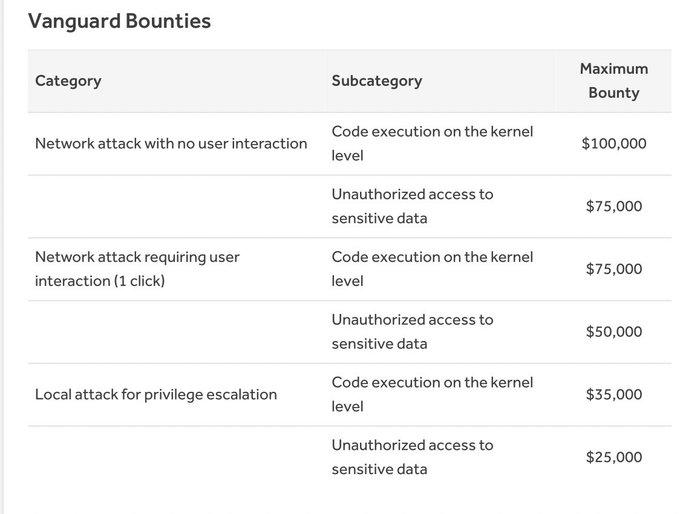Click the $35,000 bounty amount
The height and width of the screenshot is (514, 680).
[614, 395]
